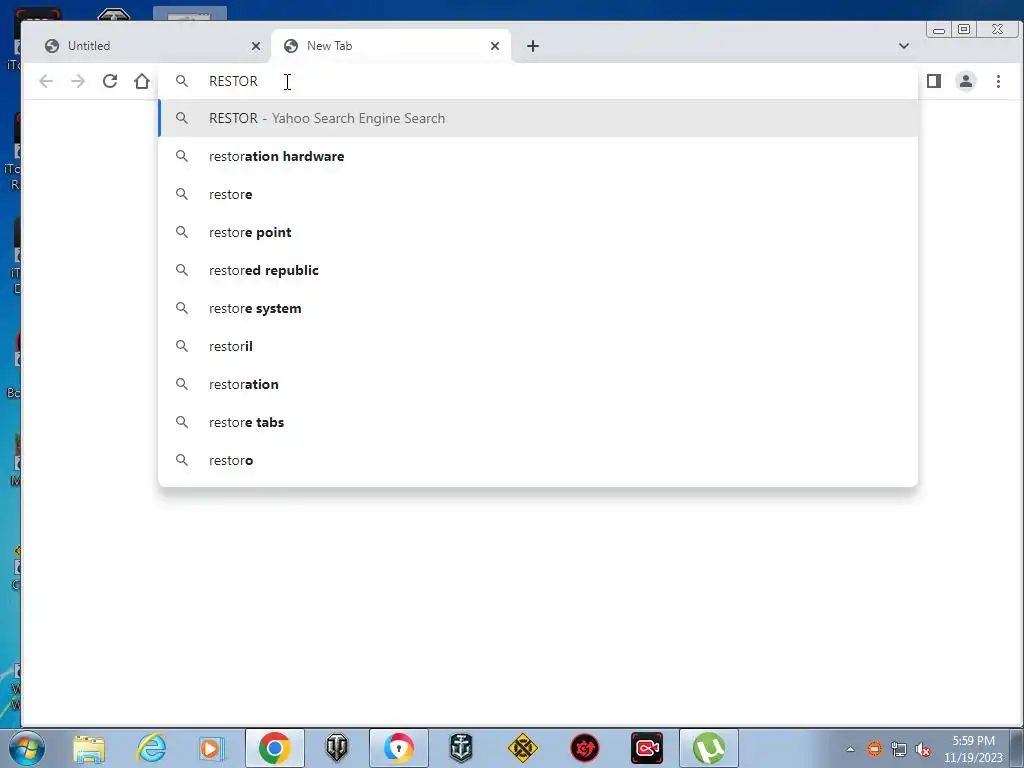Click search icon beside restoril
The width and height of the screenshot is (1024, 768).
[x=182, y=346]
